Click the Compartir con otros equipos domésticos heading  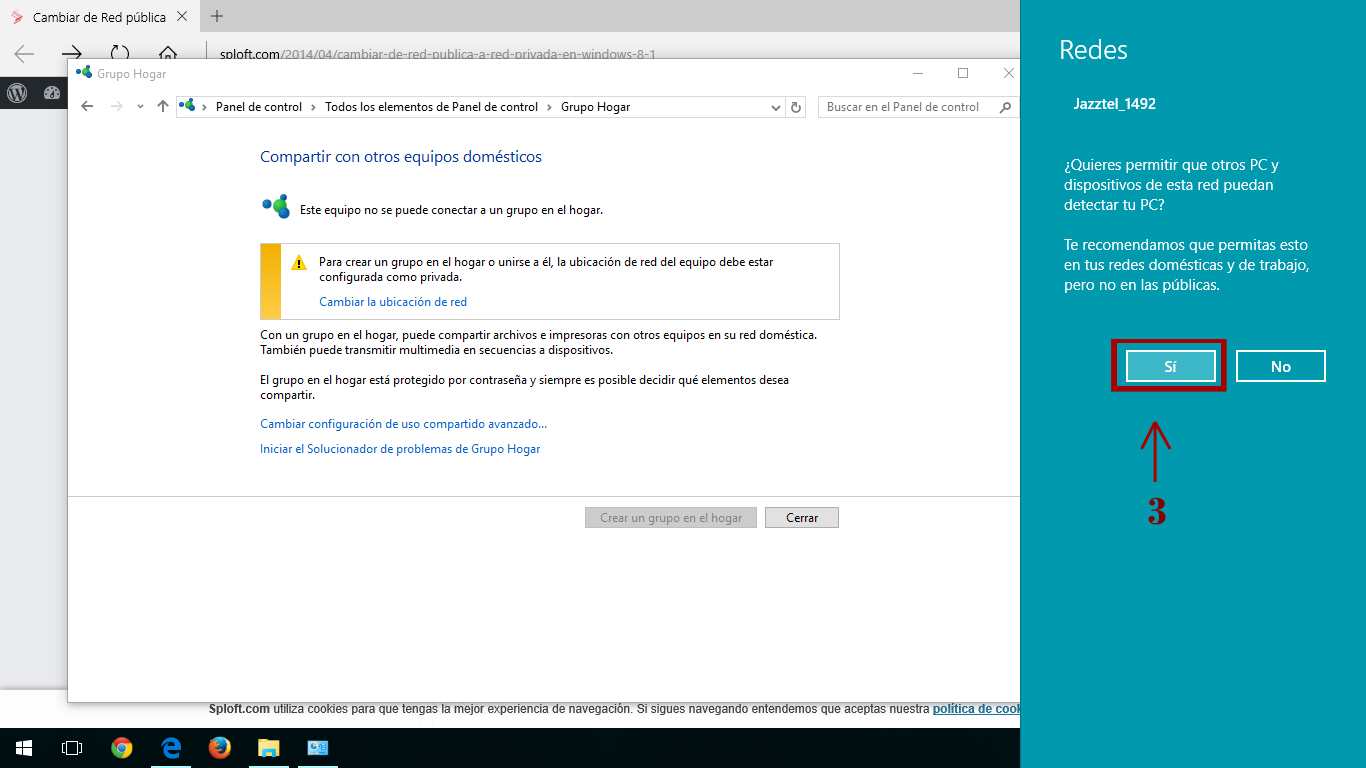coord(401,156)
